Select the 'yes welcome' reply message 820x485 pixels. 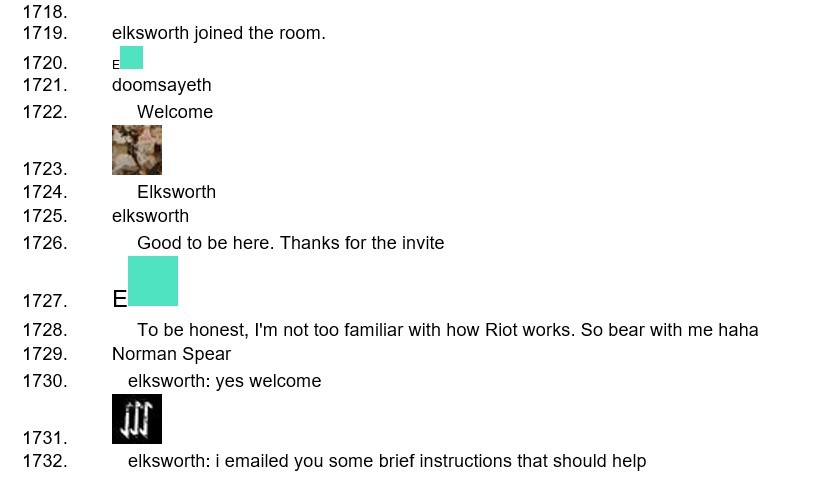pyautogui.click(x=224, y=381)
